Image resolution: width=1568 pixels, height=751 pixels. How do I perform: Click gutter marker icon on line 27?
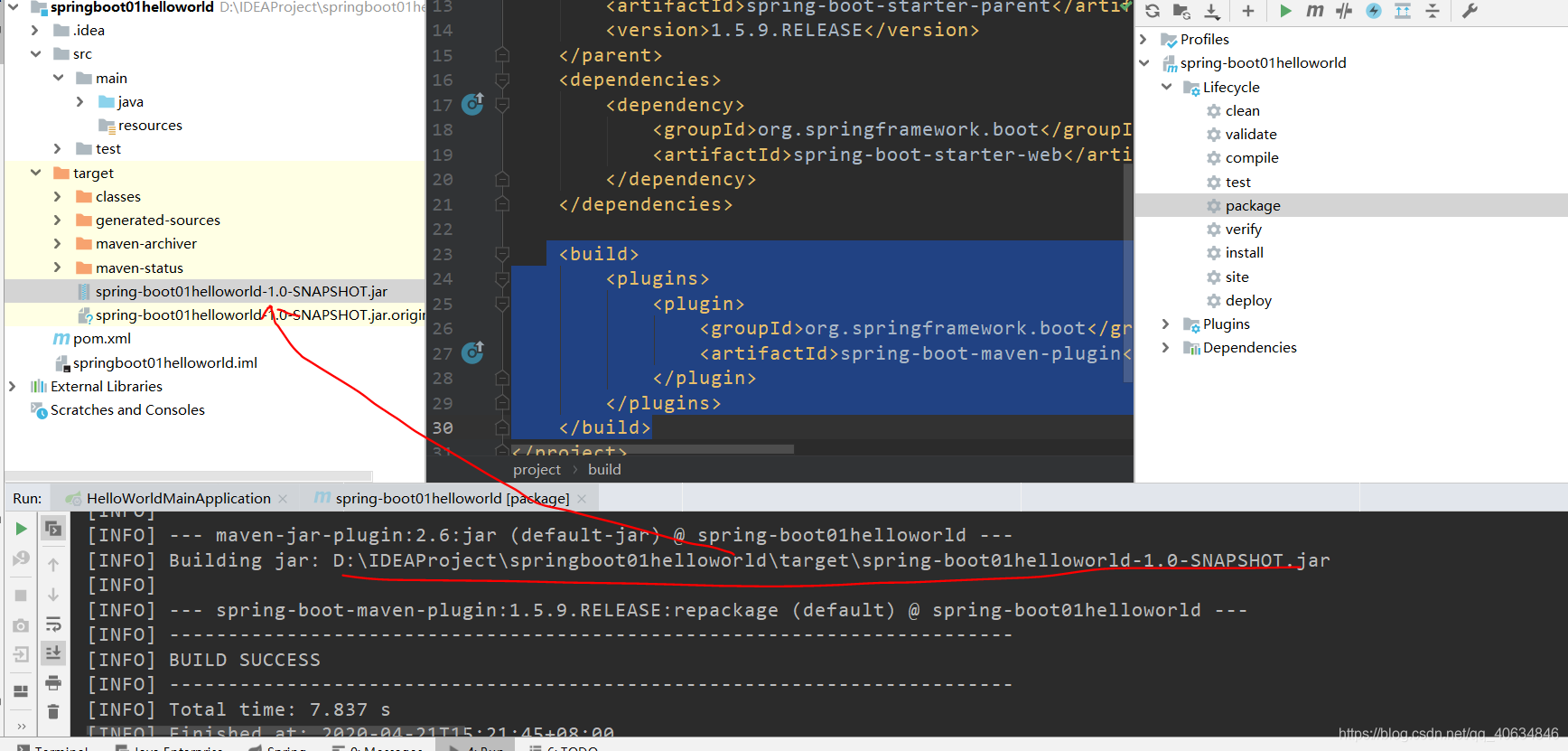pyautogui.click(x=472, y=352)
